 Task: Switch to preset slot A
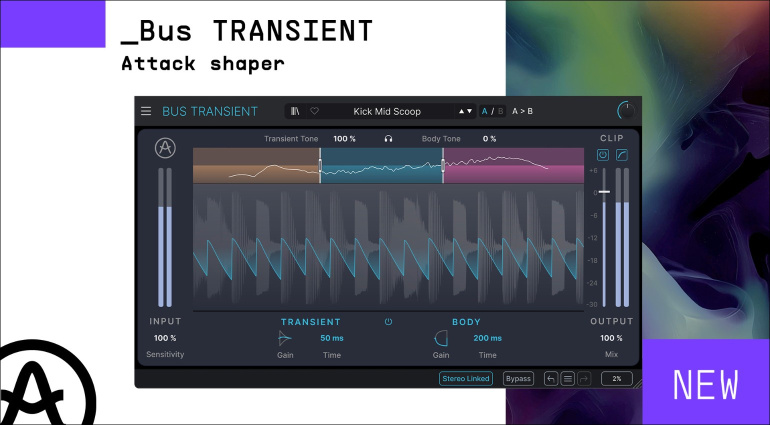[x=485, y=111]
